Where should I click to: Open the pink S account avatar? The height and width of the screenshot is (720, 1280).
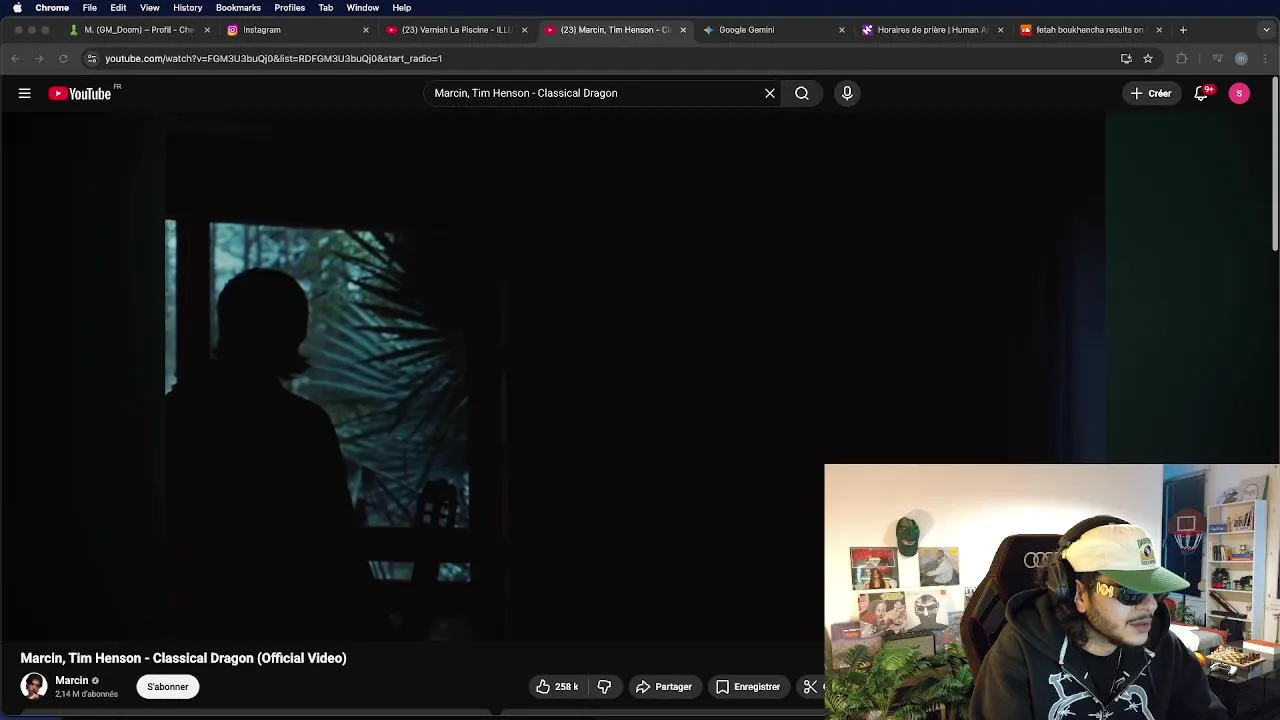(1239, 93)
